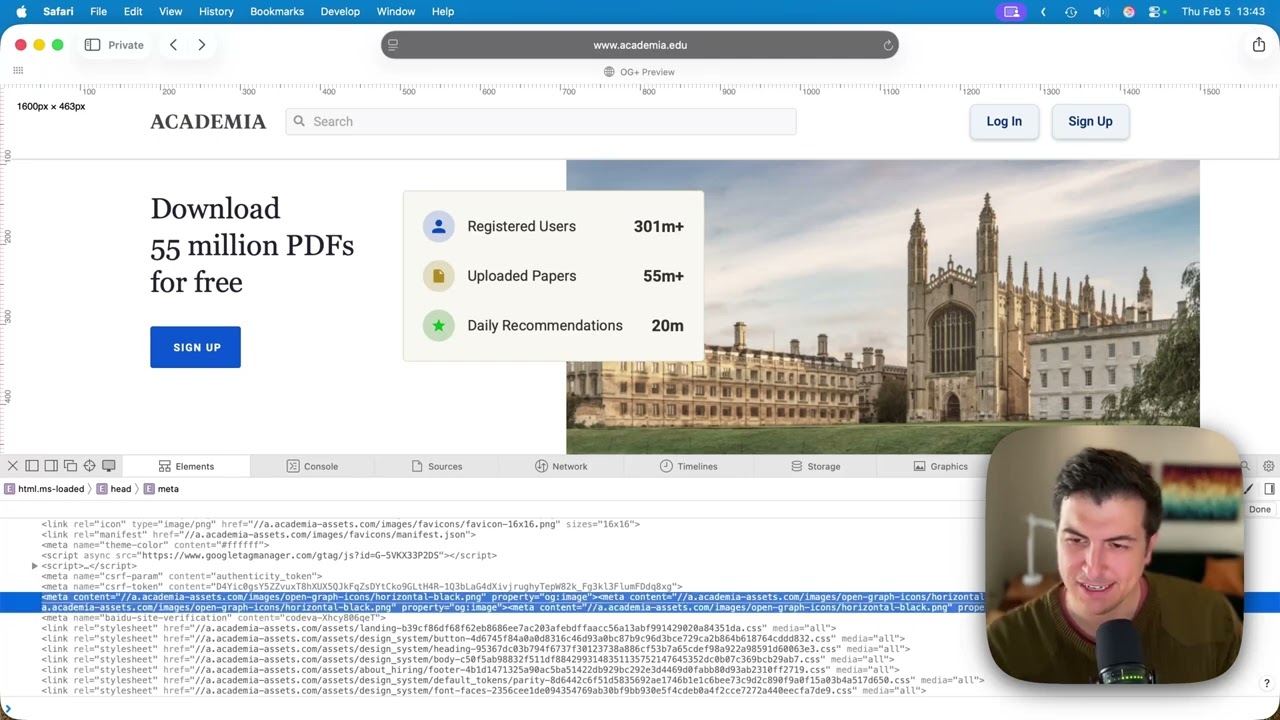The height and width of the screenshot is (720, 1280).
Task: Open the Share menu in Safari
Action: (x=1258, y=45)
